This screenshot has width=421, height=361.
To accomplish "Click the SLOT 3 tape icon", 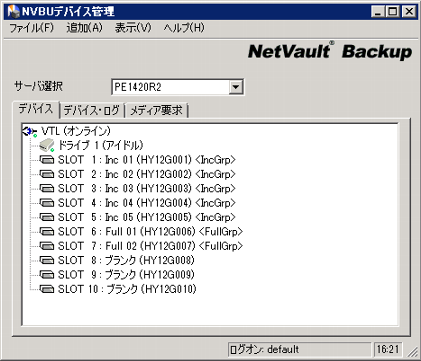I will pyautogui.click(x=47, y=189).
